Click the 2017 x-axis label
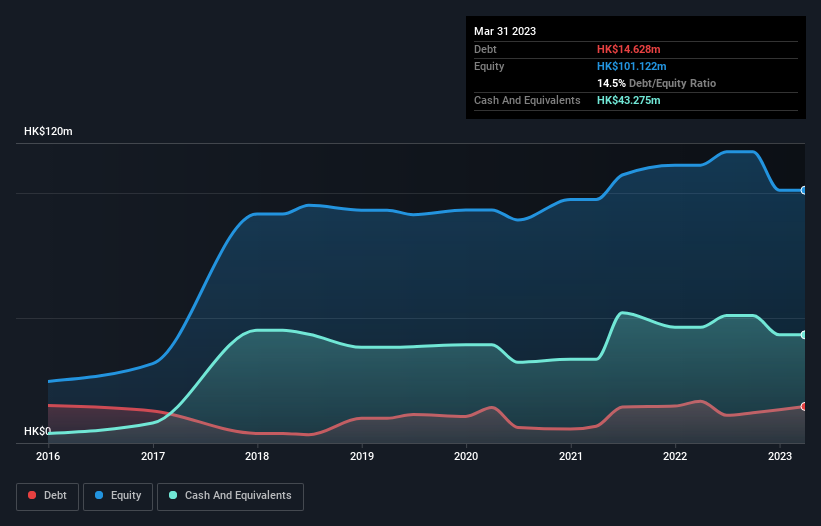This screenshot has width=821, height=526. point(153,456)
